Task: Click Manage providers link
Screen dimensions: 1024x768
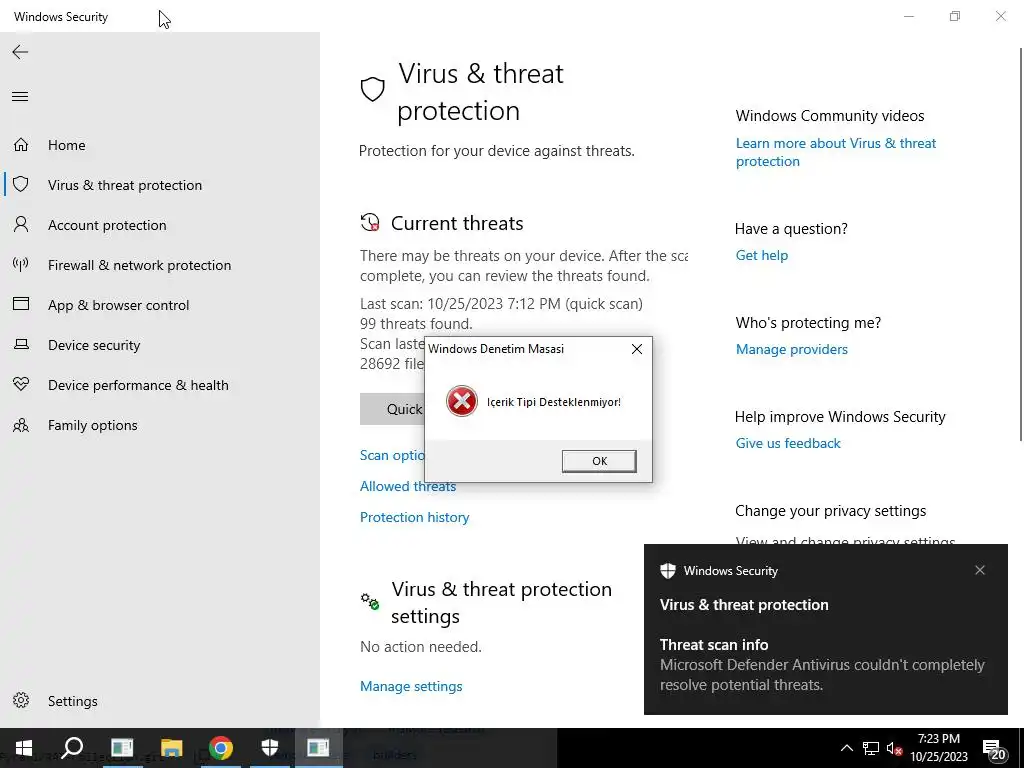Action: [792, 349]
